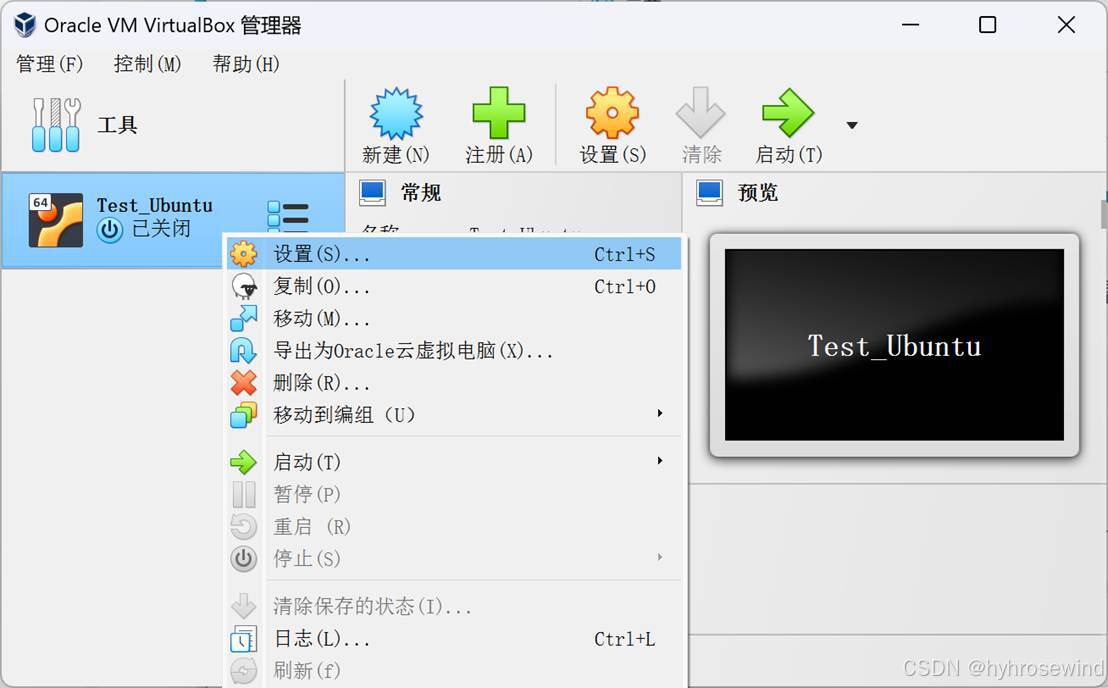Maximize the VirtualBox 管理器 window
This screenshot has width=1108, height=688.
(x=987, y=25)
